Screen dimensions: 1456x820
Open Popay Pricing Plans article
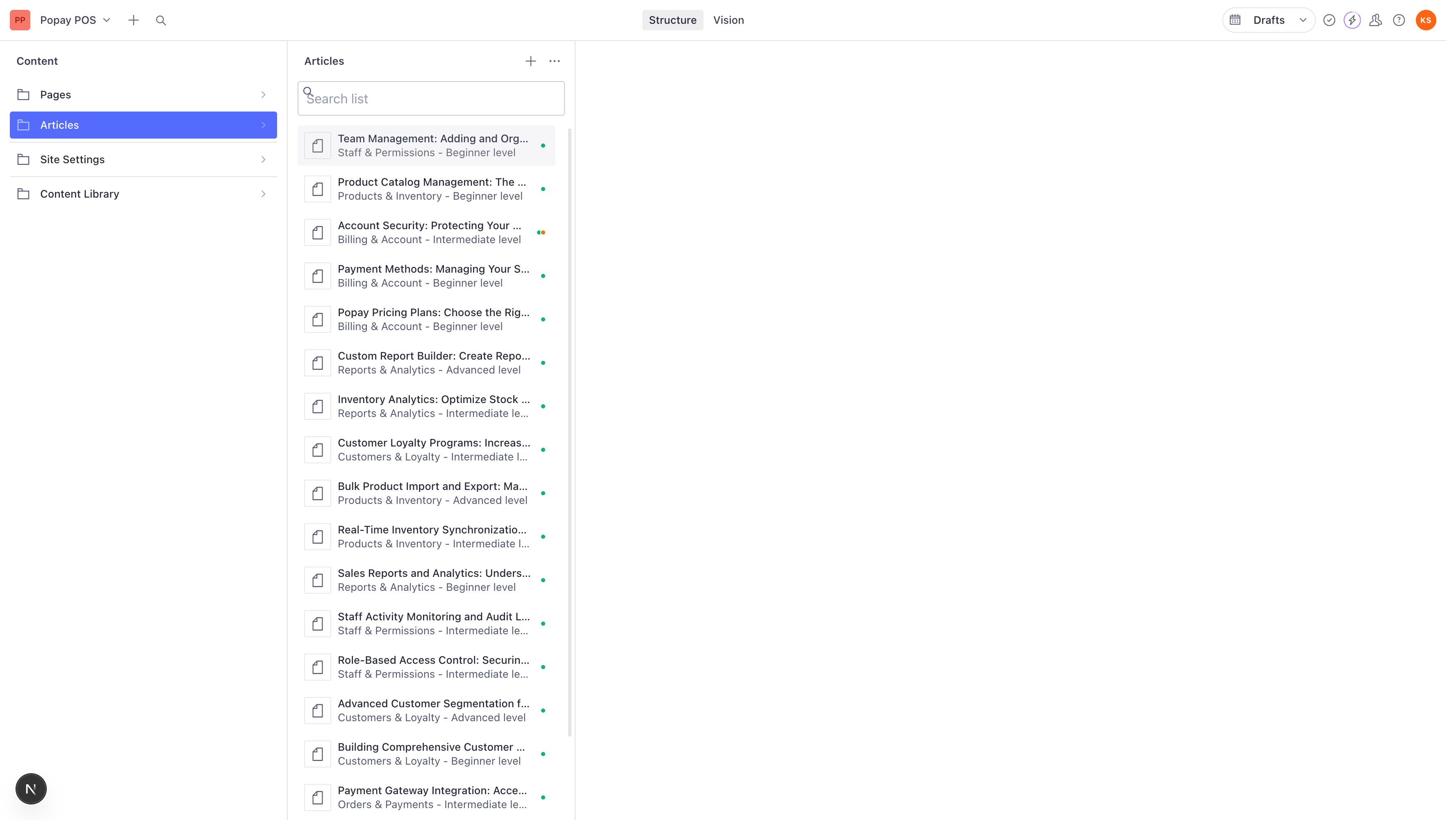[426, 319]
